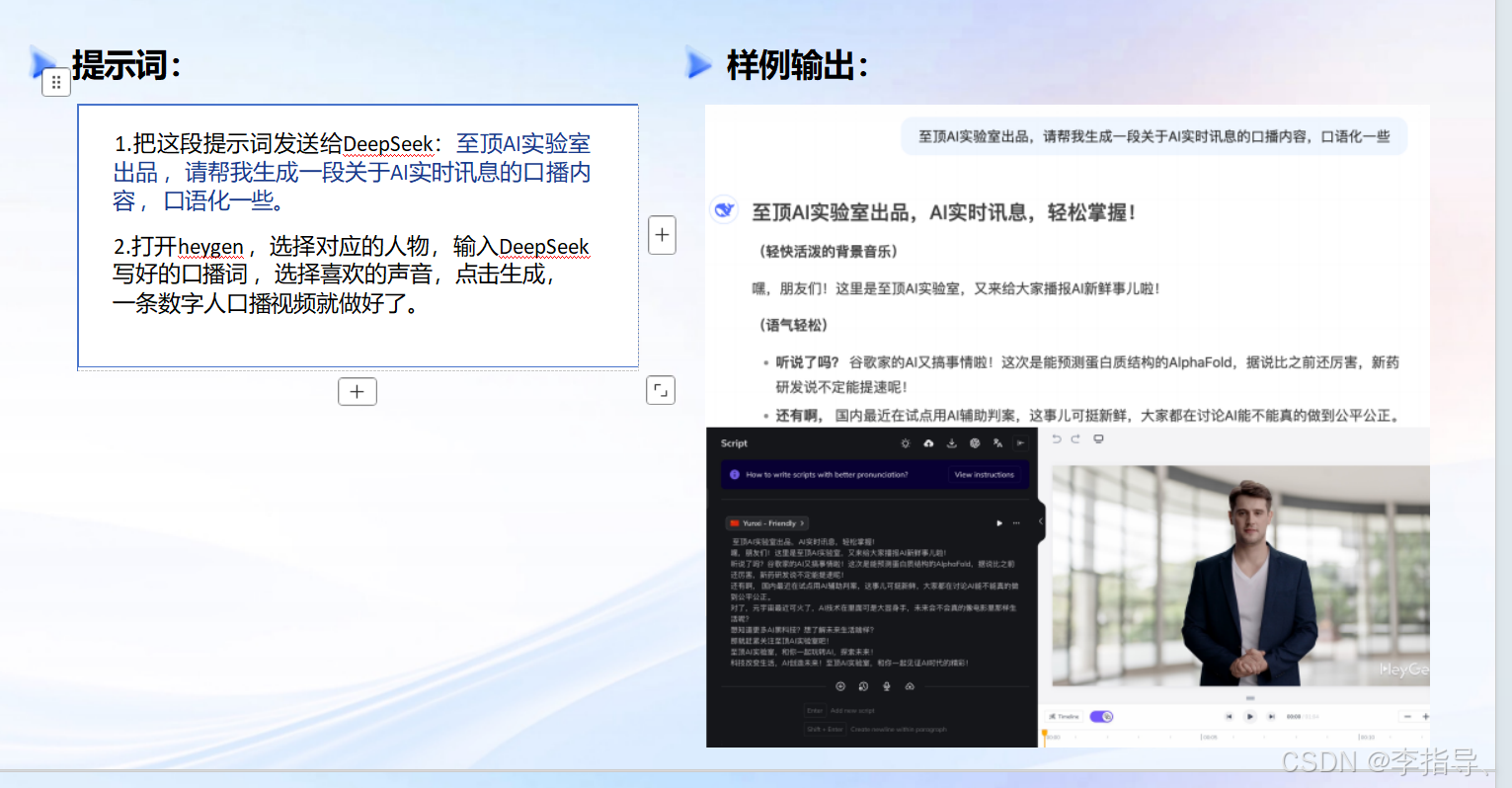Click the microphone record icon below the script
Image resolution: width=1512 pixels, height=788 pixels.
pos(887,686)
